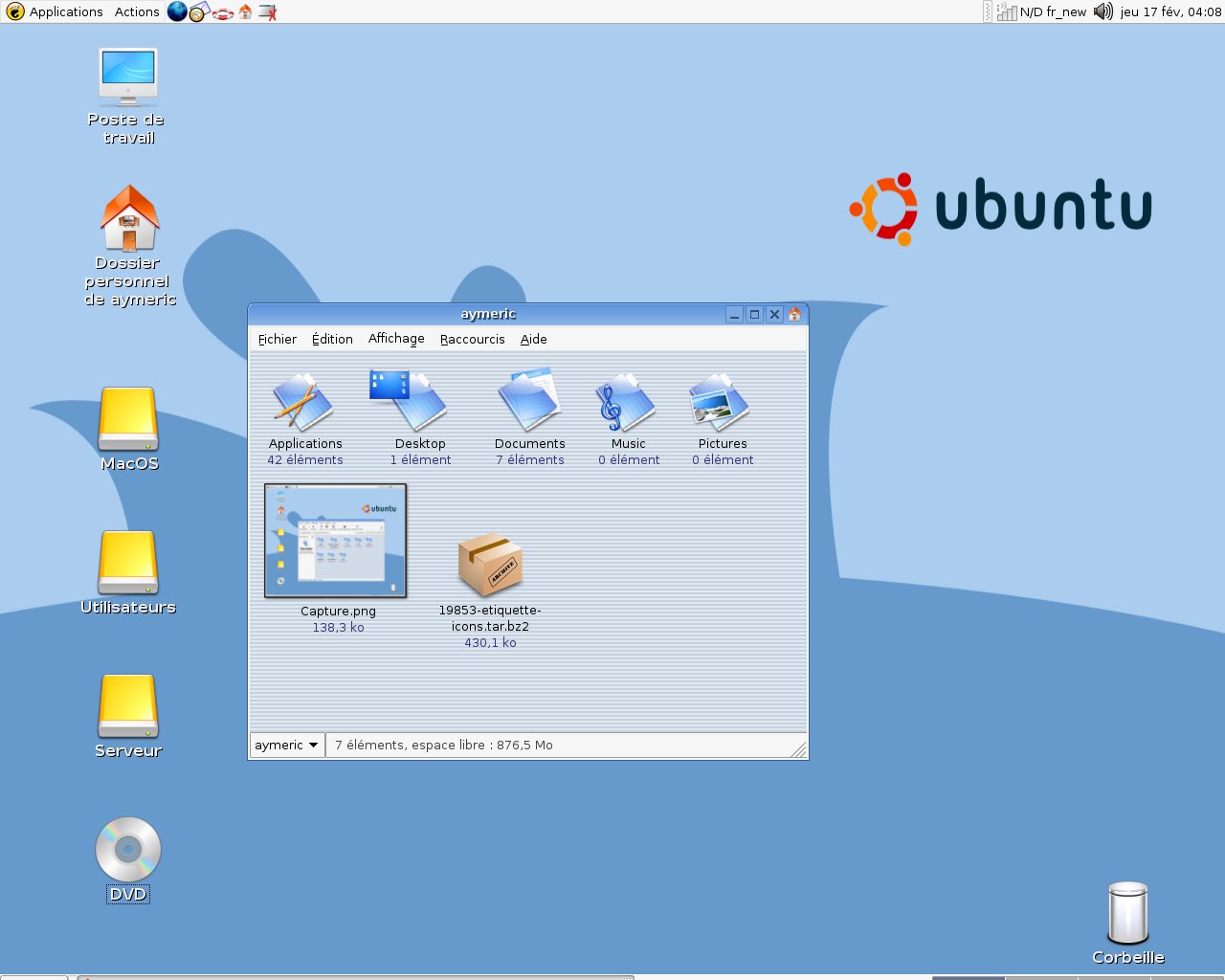The height and width of the screenshot is (980, 1225).
Task: Click the window resize grip in status bar
Action: tap(798, 749)
